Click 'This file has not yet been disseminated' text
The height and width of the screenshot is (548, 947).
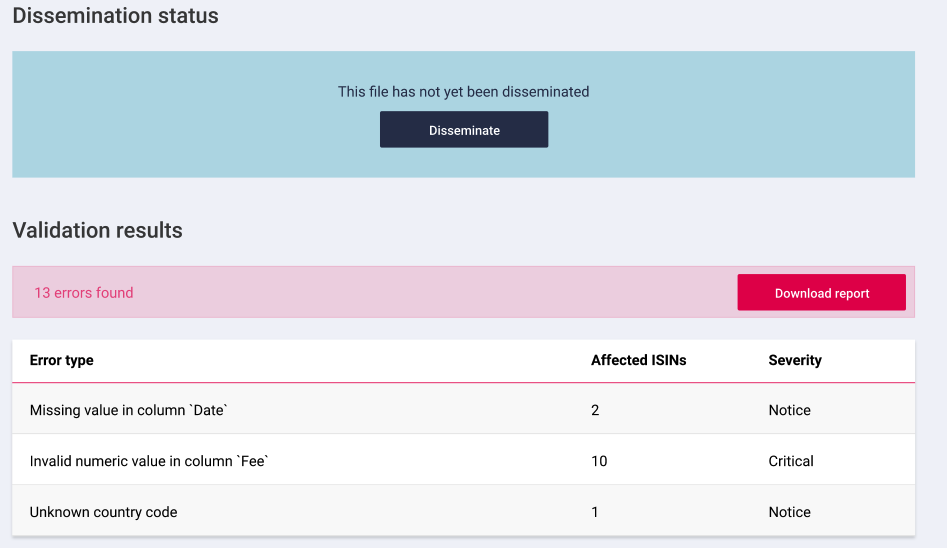pyautogui.click(x=463, y=92)
